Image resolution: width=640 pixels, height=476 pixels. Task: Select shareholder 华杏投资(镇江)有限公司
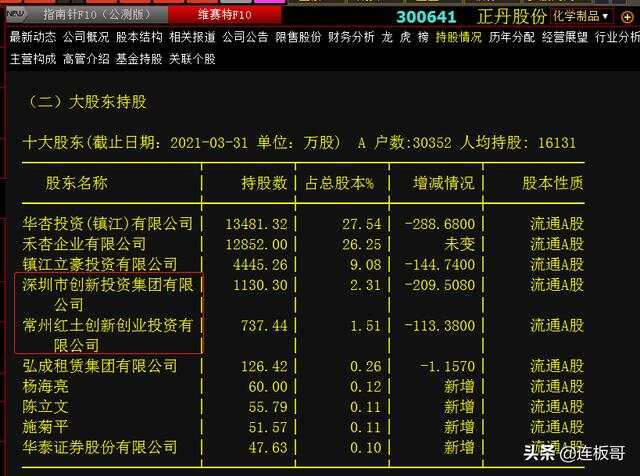(x=108, y=224)
